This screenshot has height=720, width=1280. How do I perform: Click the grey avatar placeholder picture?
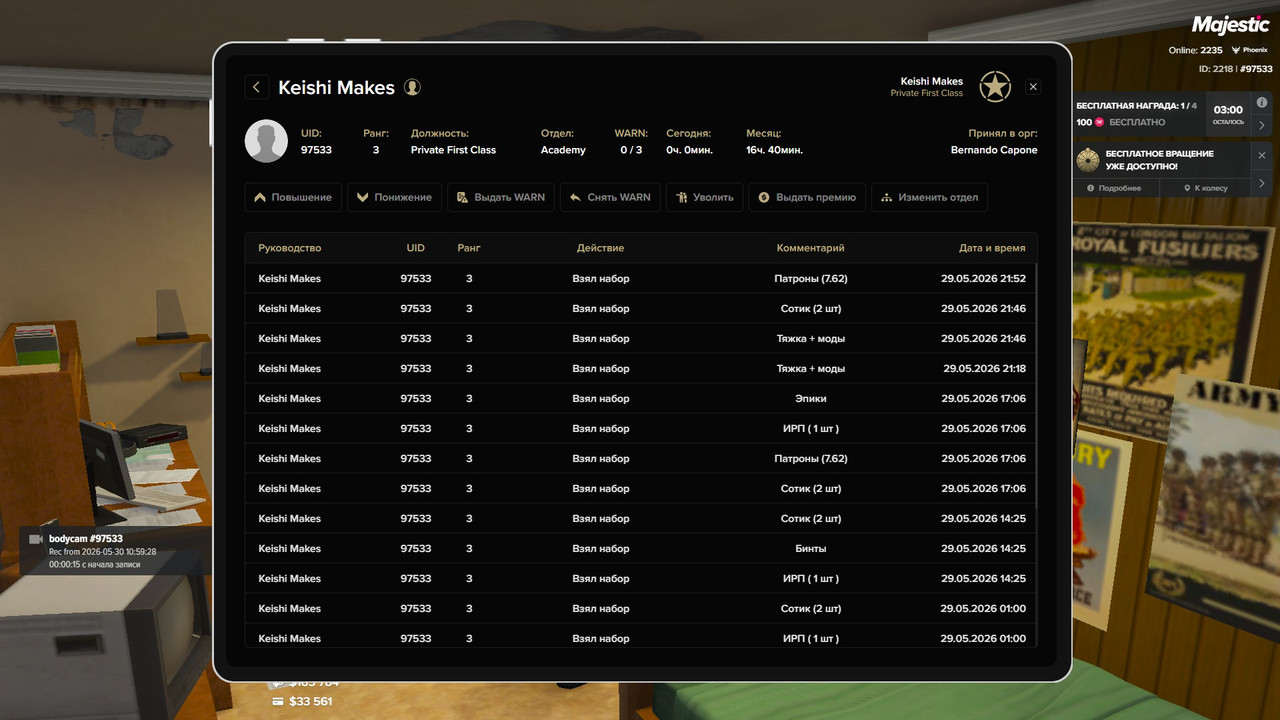point(267,141)
